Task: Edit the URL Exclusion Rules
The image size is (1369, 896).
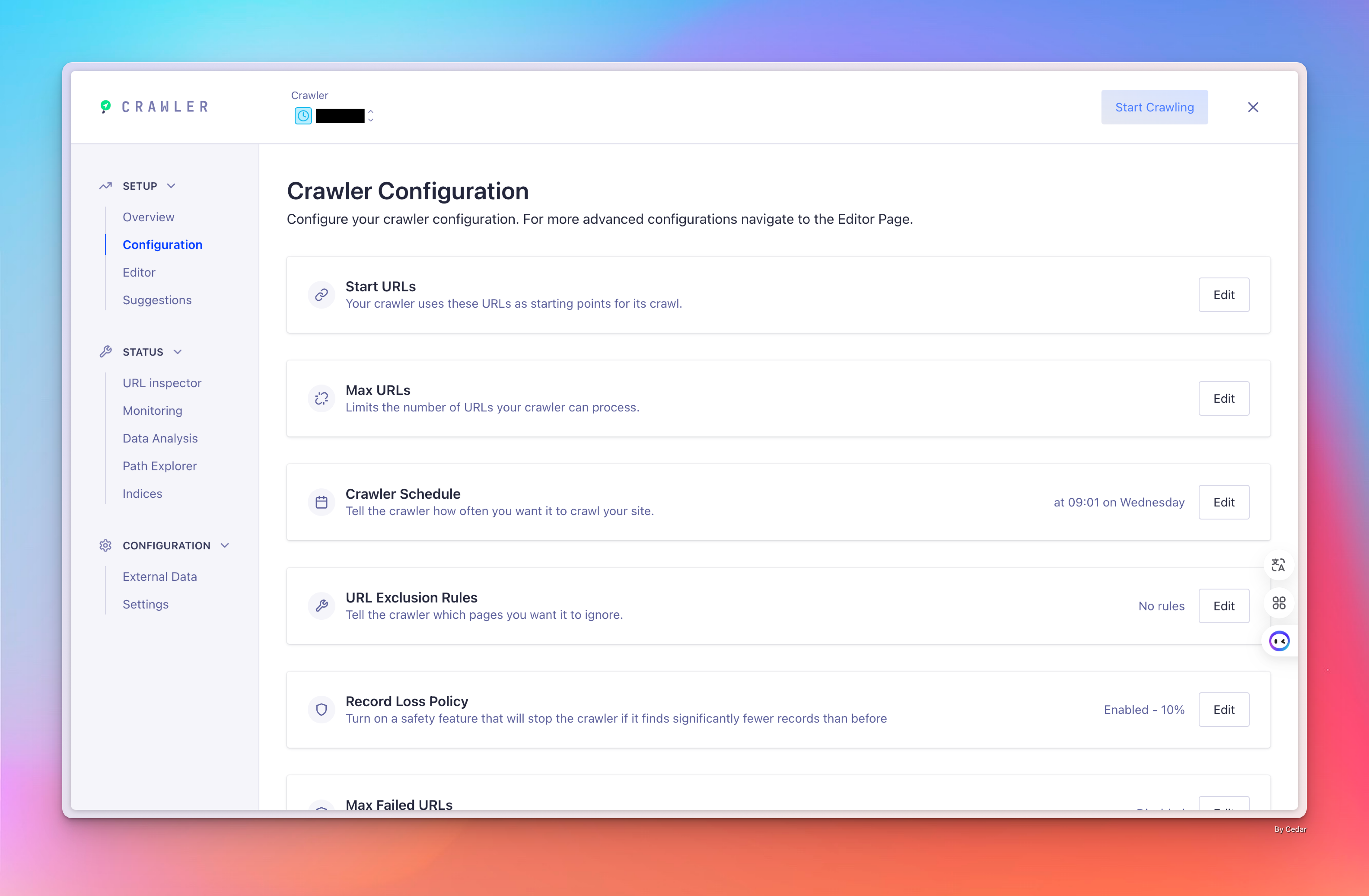Action: click(x=1223, y=605)
